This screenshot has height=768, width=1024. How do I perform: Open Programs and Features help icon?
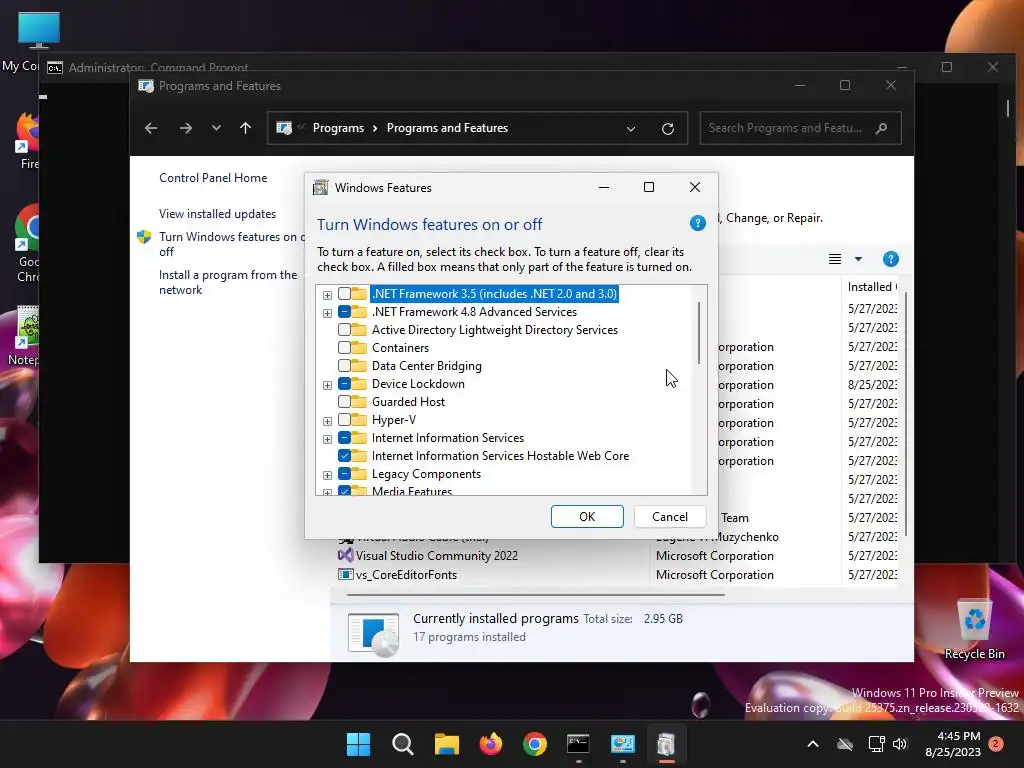click(890, 259)
